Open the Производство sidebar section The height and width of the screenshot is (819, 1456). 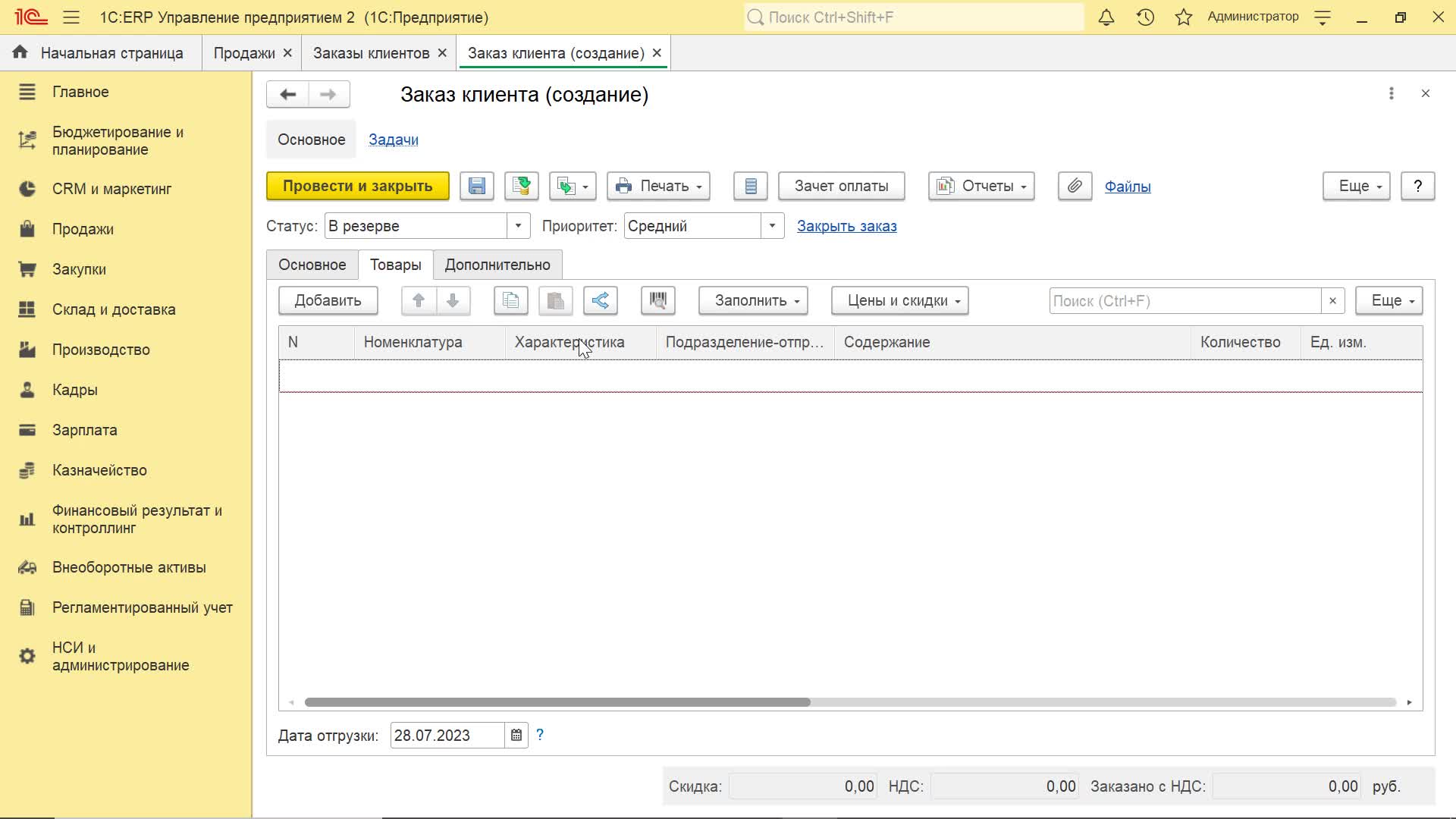click(101, 350)
